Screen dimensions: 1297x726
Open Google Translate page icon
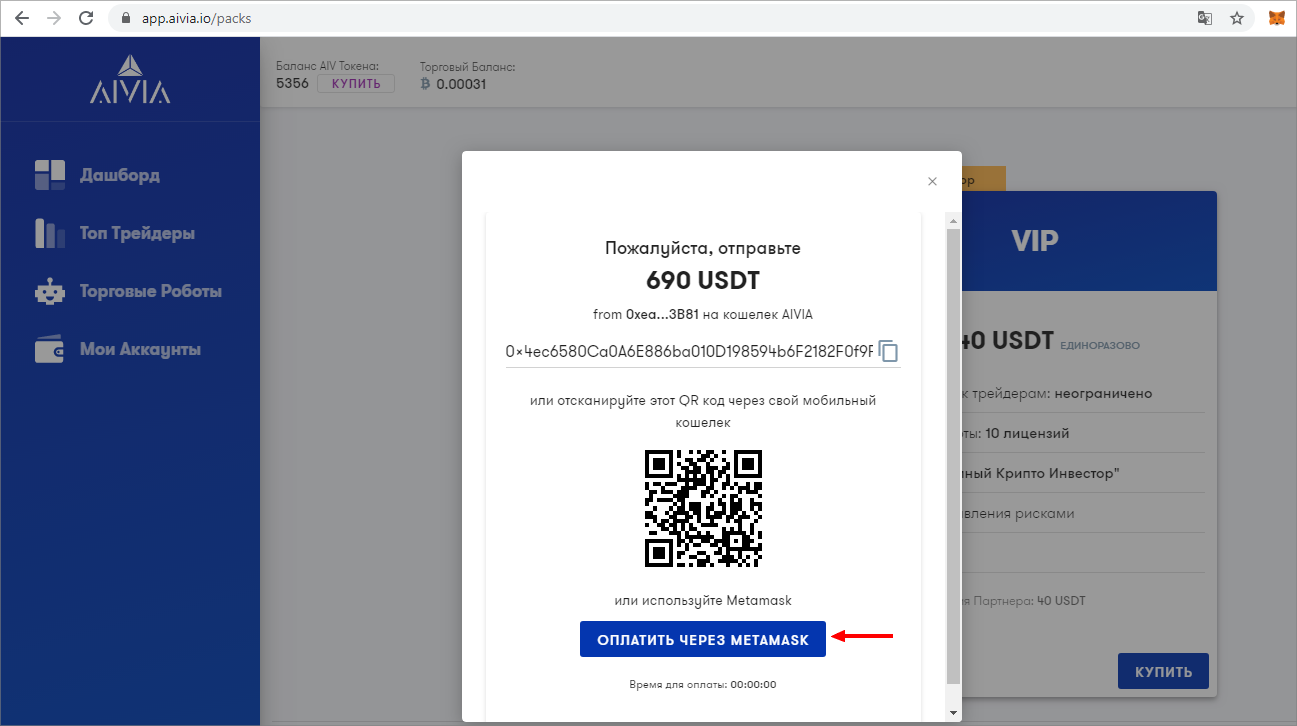click(x=1205, y=18)
